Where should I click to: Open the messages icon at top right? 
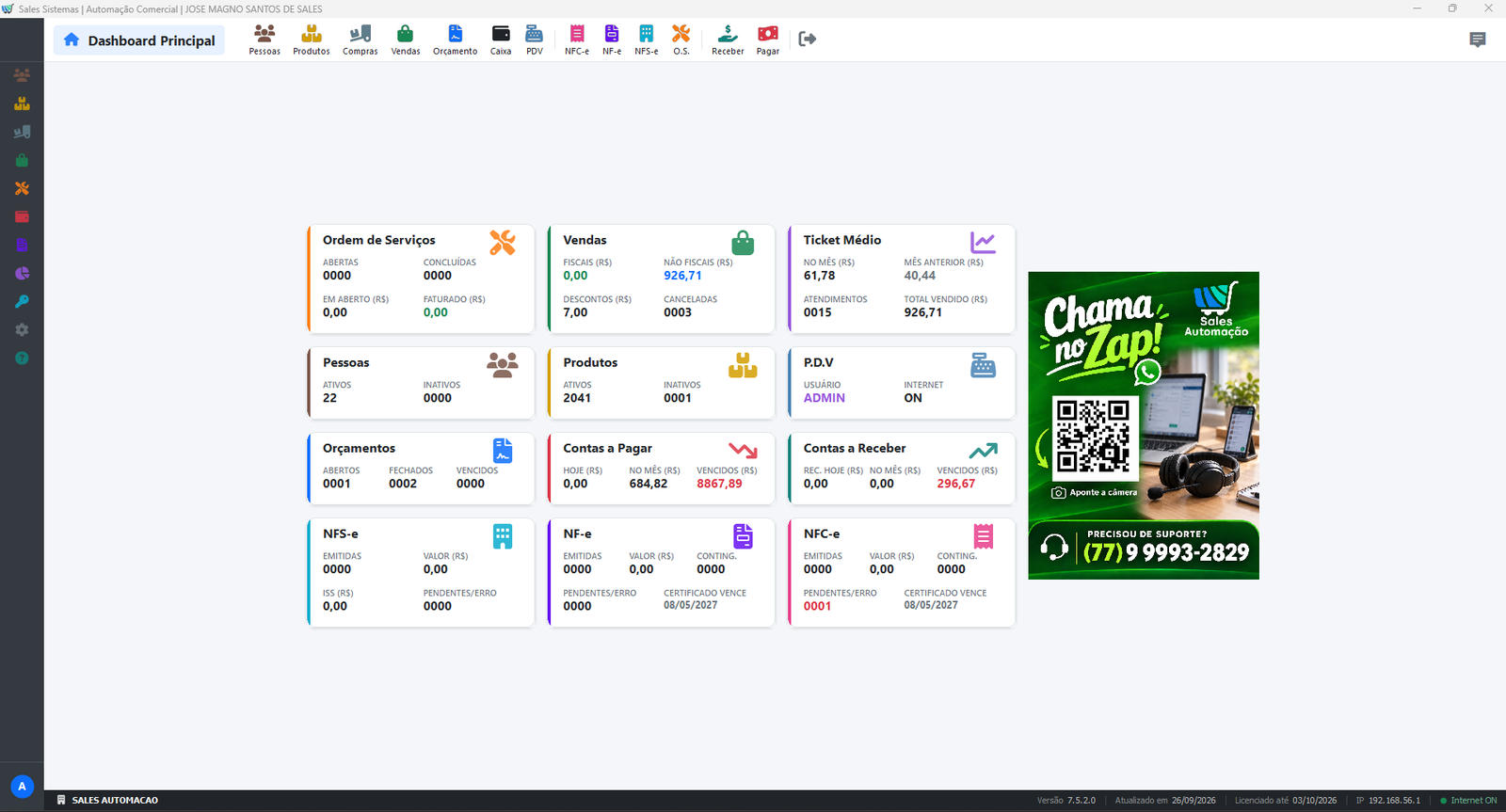[x=1478, y=40]
